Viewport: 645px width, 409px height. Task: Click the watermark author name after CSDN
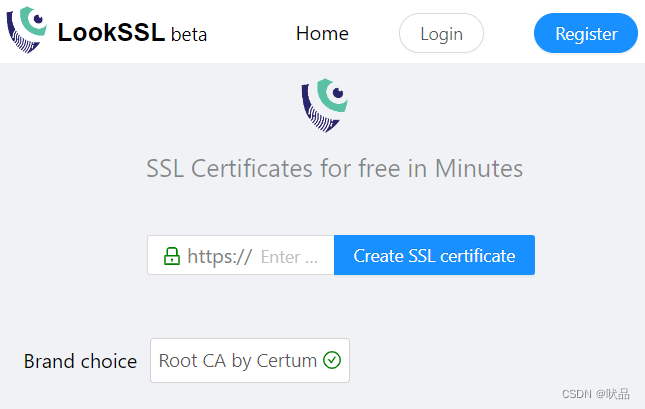click(617, 394)
